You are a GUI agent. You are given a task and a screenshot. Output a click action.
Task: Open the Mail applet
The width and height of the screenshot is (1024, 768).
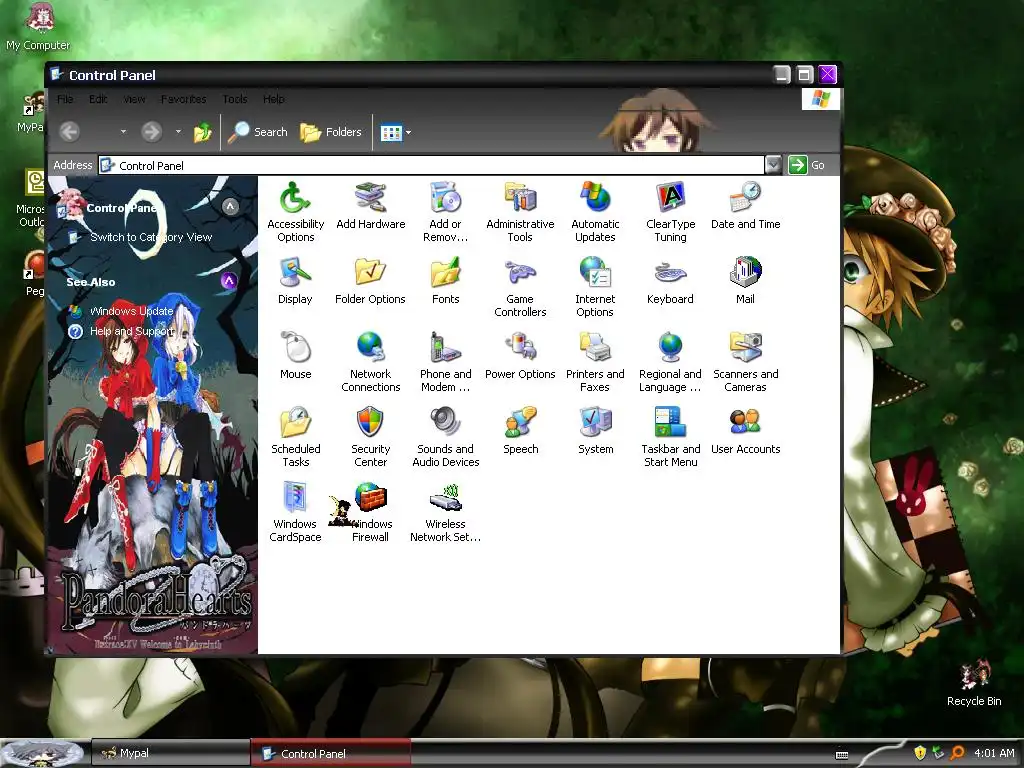pyautogui.click(x=745, y=280)
